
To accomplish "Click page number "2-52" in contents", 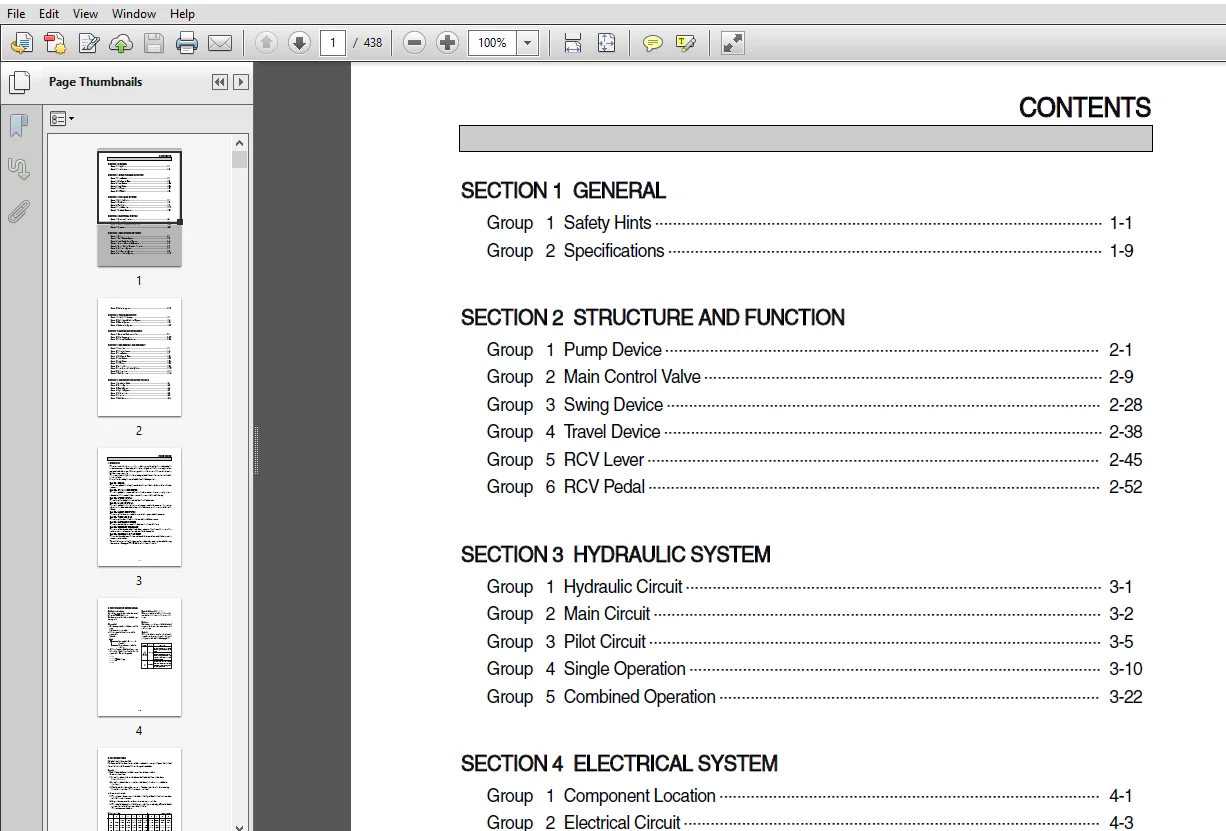I will point(1125,487).
